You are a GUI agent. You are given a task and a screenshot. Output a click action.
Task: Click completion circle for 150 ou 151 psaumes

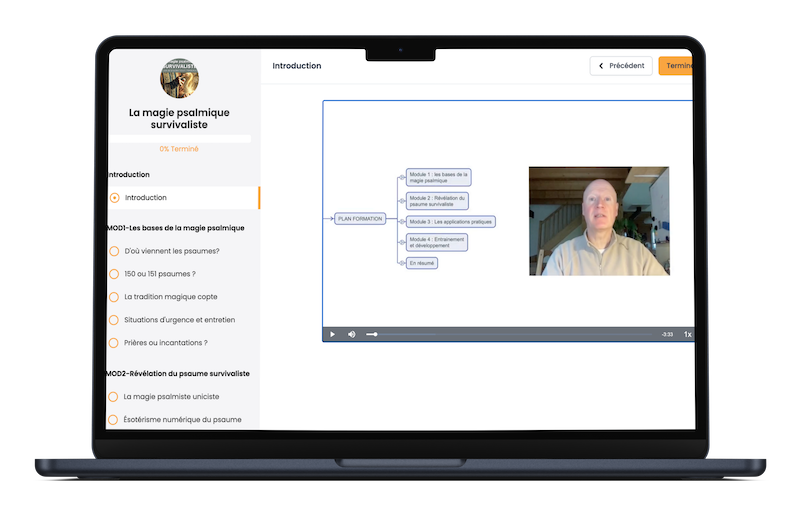tap(114, 274)
